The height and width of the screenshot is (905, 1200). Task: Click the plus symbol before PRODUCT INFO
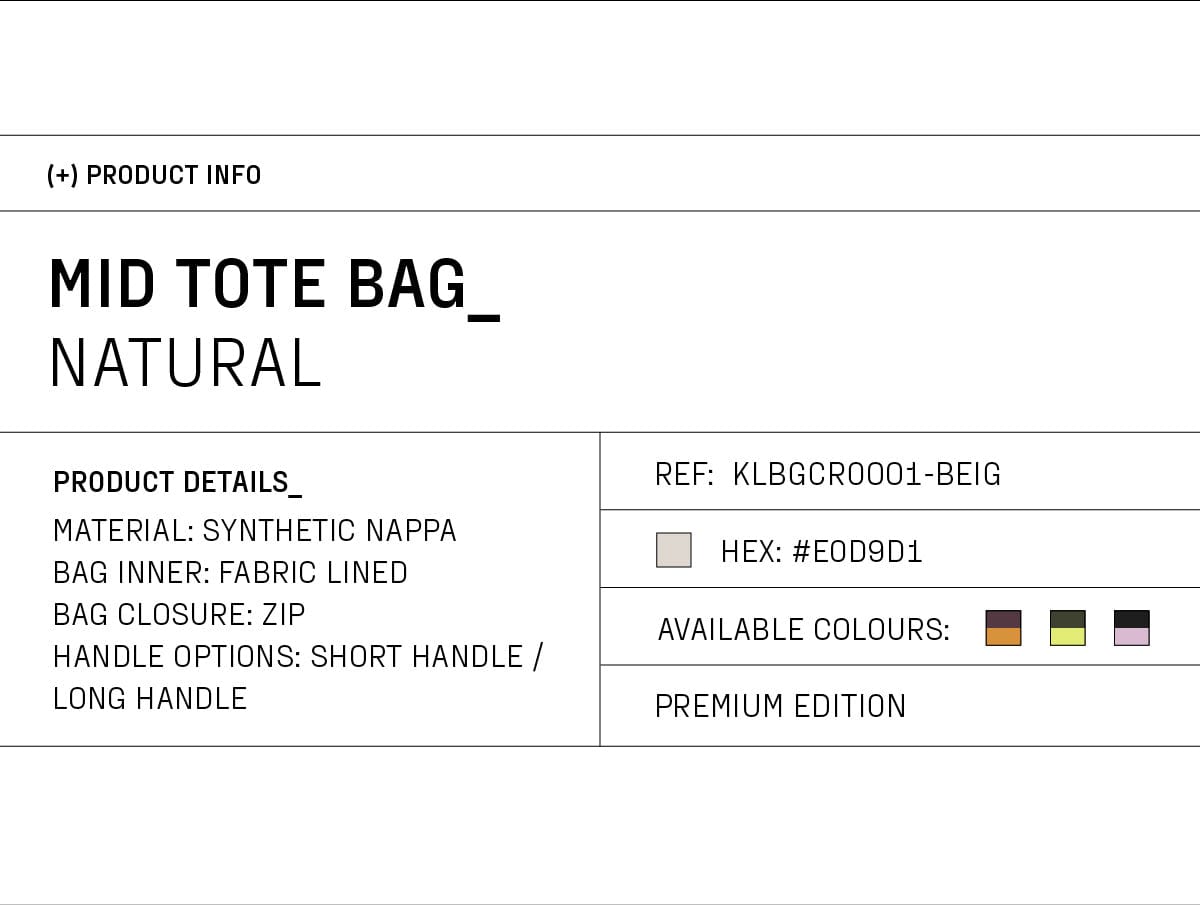62,175
